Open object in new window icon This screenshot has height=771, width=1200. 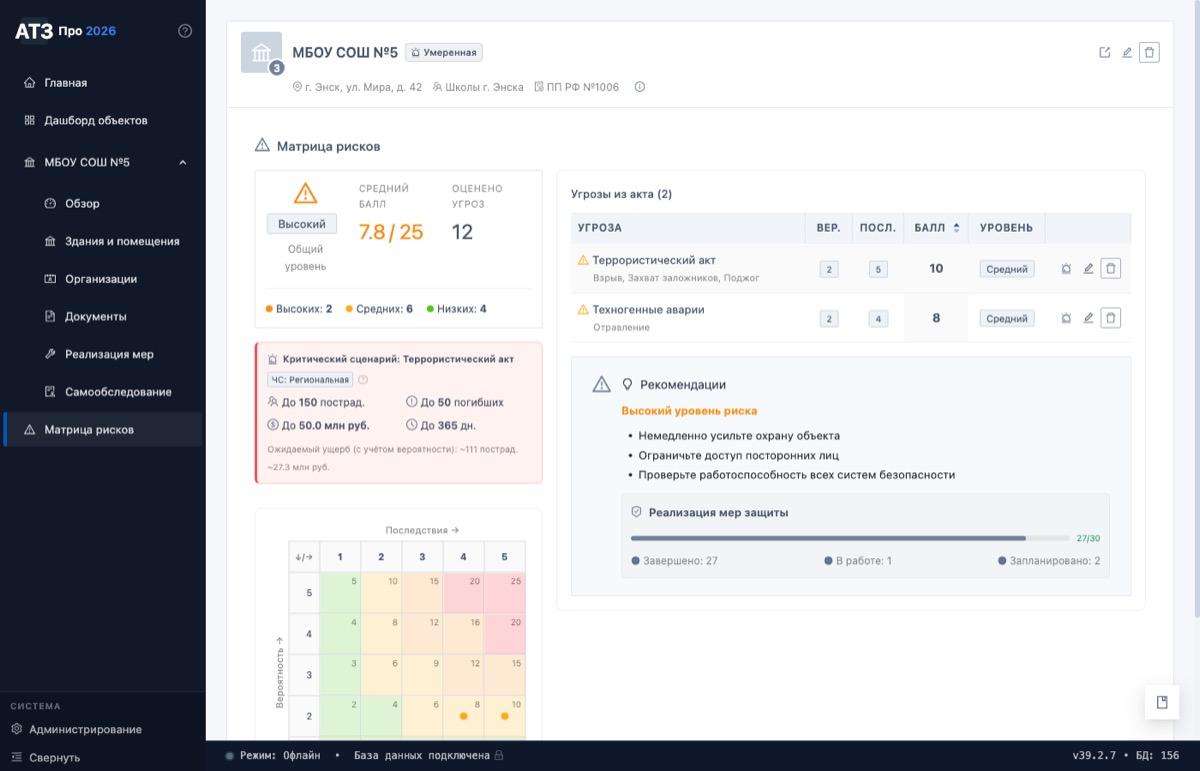pos(1104,53)
